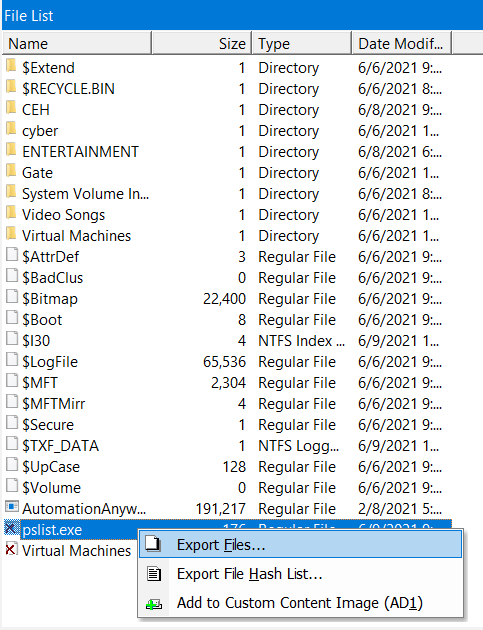
Task: Choose Export Files... from context menu
Action: [x=300, y=544]
